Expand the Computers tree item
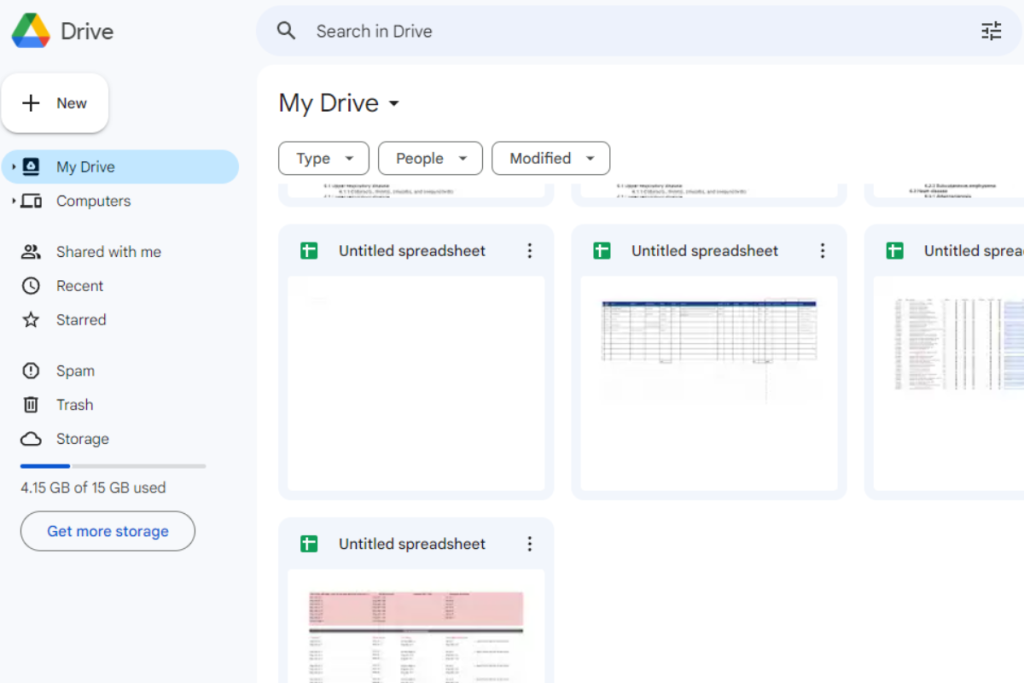Screen dimensions: 1024x683 coord(13,201)
